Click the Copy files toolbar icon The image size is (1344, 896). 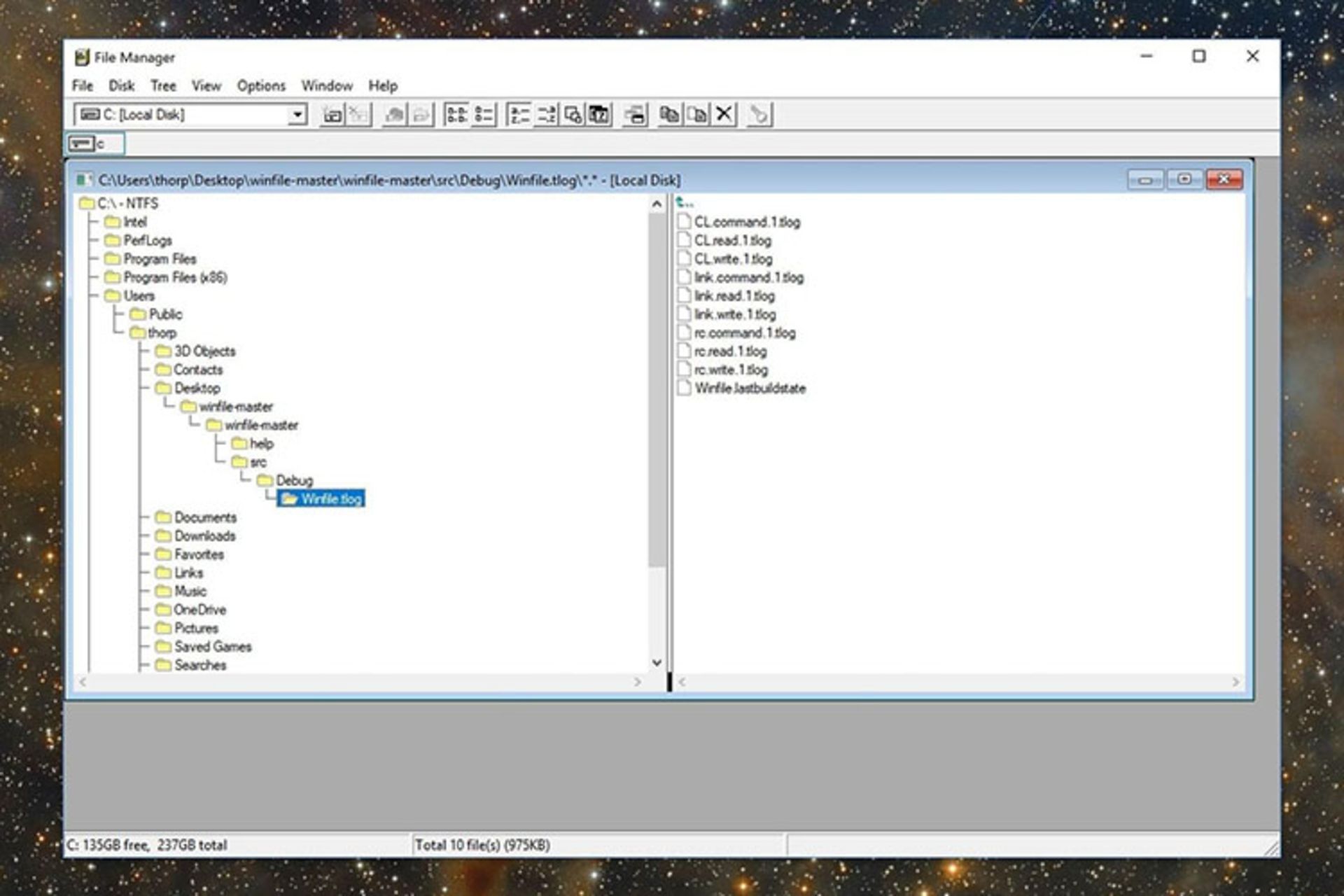(670, 115)
